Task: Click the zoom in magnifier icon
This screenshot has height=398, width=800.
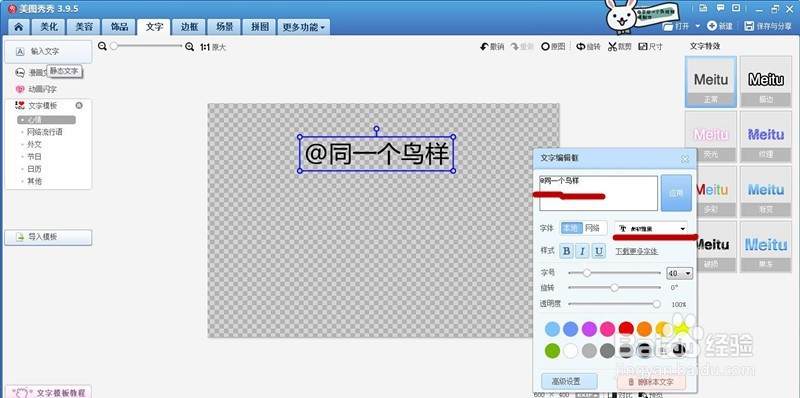Action: [x=190, y=47]
